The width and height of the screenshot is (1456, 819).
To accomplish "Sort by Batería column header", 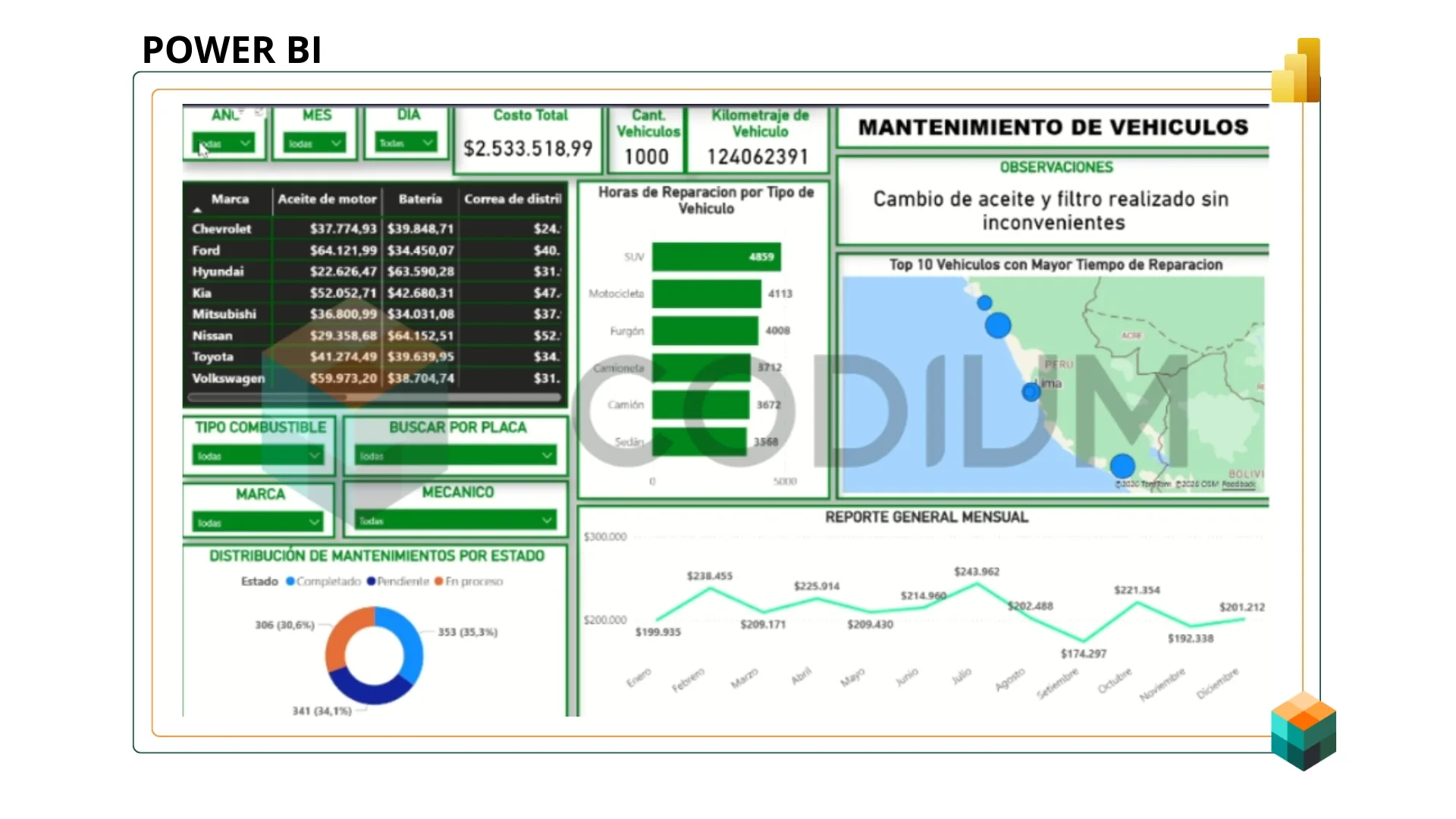I will click(x=420, y=199).
